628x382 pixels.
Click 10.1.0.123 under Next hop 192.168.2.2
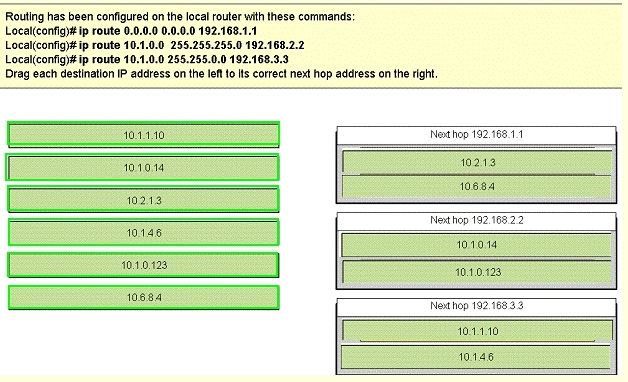click(477, 272)
